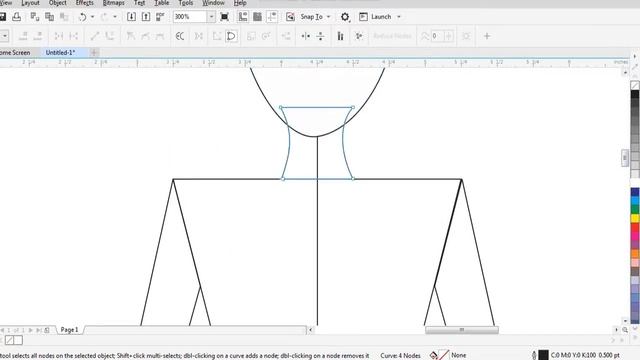Click the no-color swatch atop the palette
Screen dimensions: 640x360
635,85
